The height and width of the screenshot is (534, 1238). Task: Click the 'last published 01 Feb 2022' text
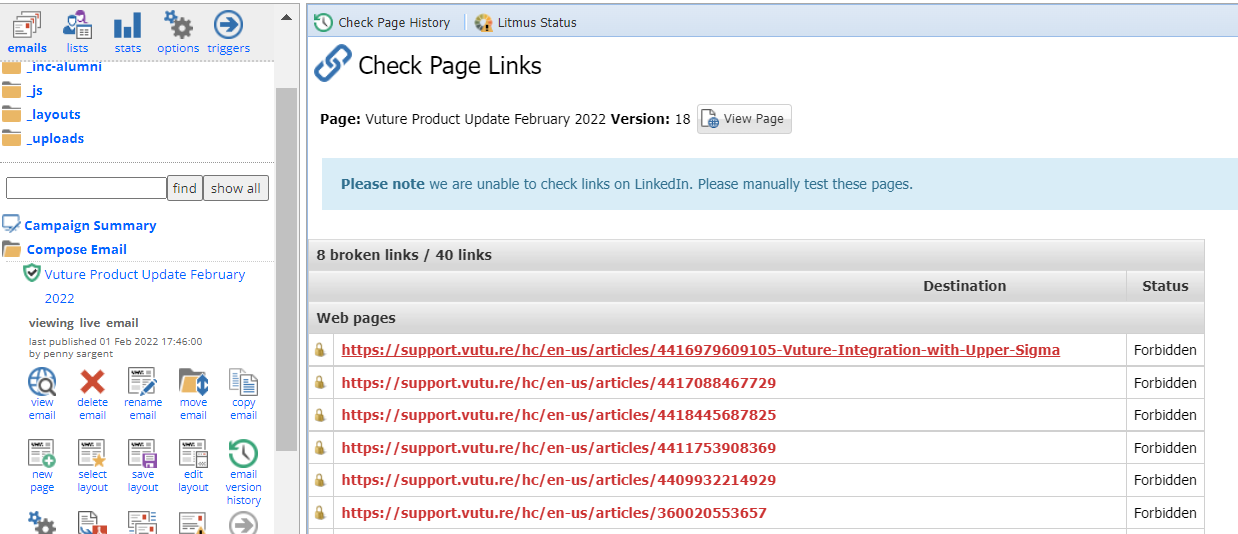pos(115,342)
